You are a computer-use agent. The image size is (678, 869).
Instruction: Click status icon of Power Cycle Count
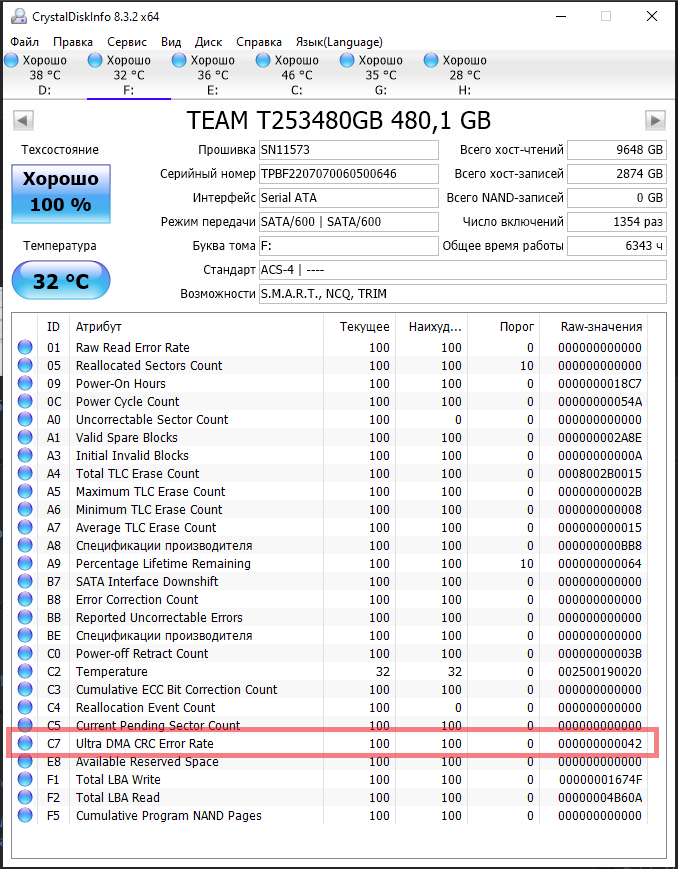[x=25, y=401]
